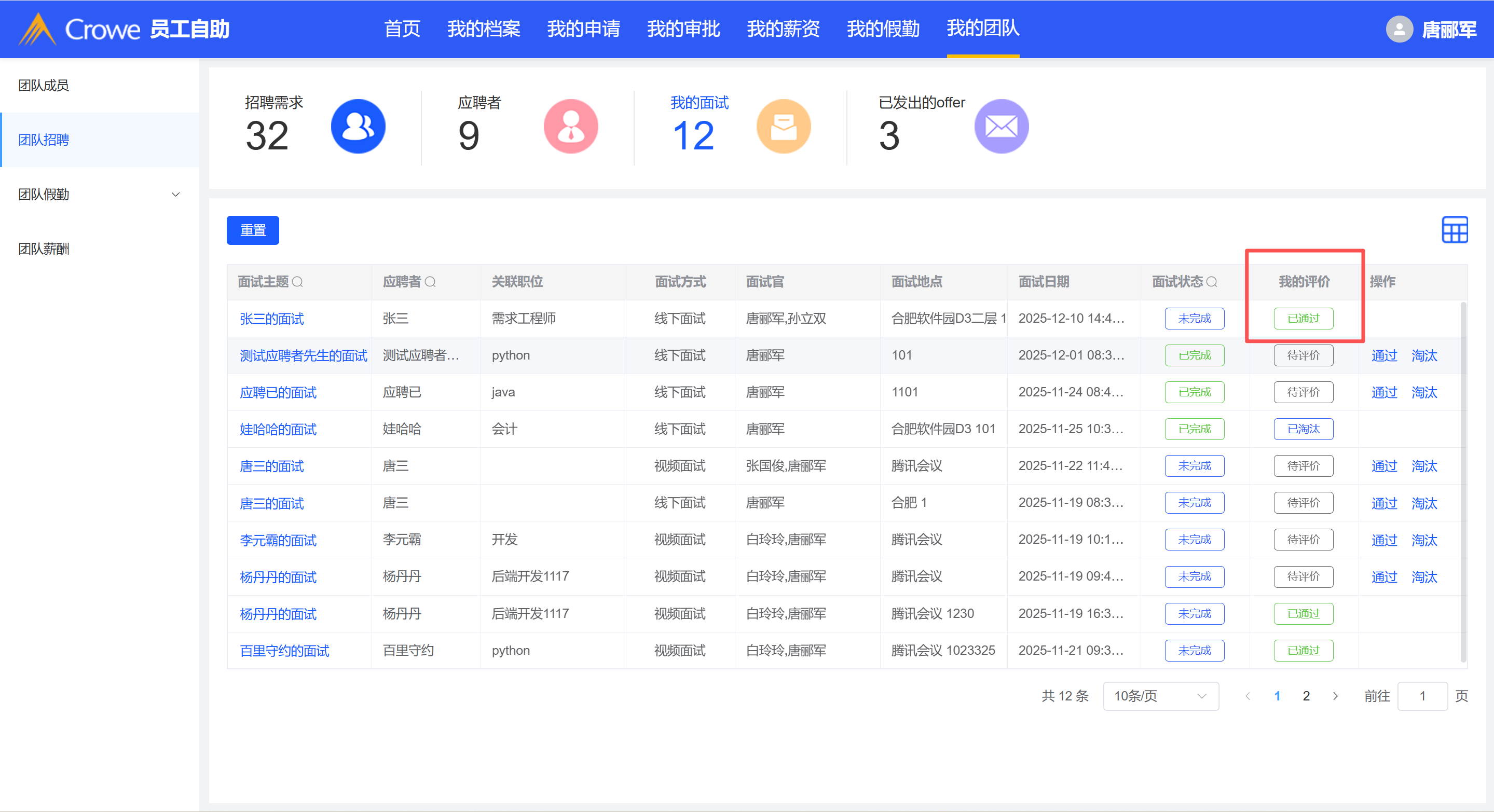The height and width of the screenshot is (812, 1494).
Task: Click the user avatar icon for 唐郦军
Action: click(1399, 29)
